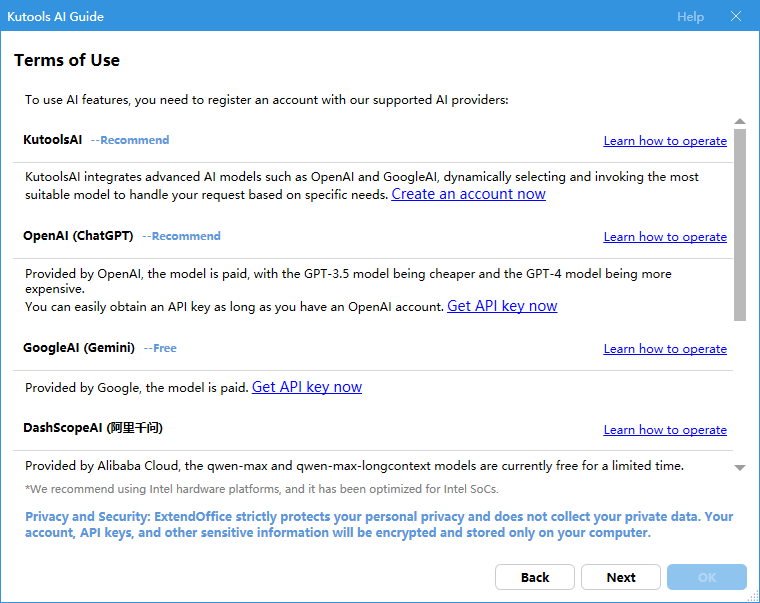Click the '--Free' tag beside GoogleAI
The width and height of the screenshot is (760, 603).
160,349
